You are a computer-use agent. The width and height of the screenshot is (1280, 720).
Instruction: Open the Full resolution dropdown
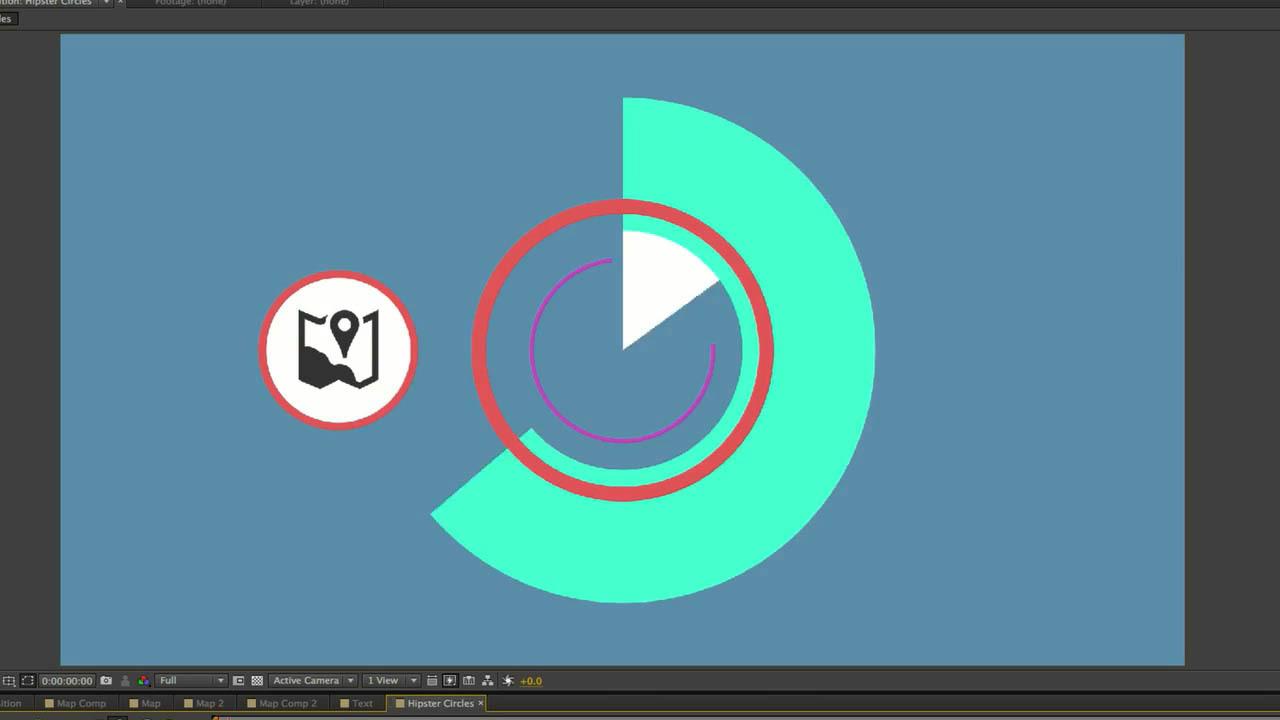pos(191,680)
